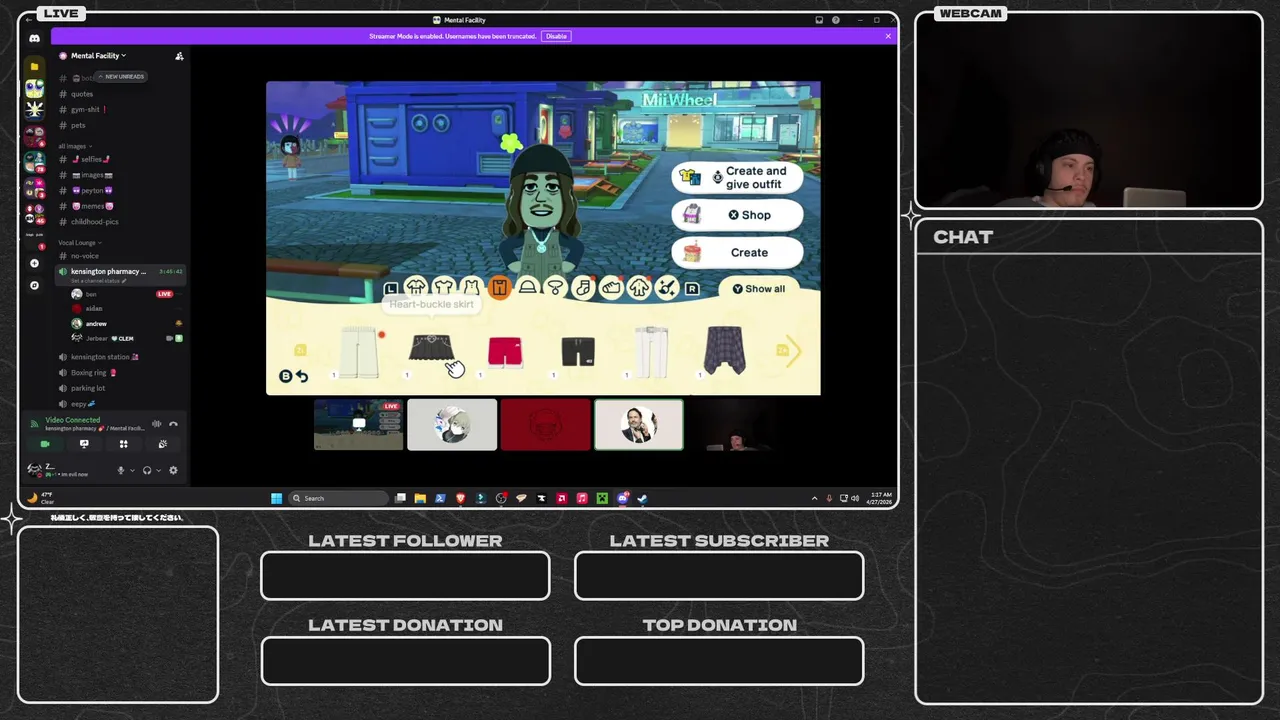Select the socks category icon
Viewport: 1280px width, 720px height.
pyautogui.click(x=583, y=288)
